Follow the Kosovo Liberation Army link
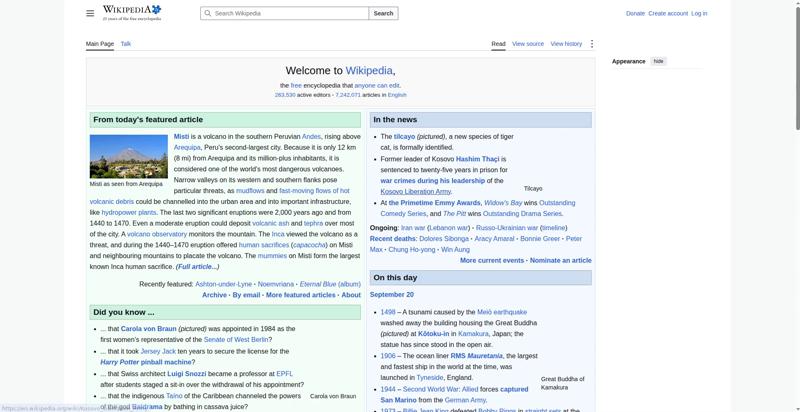 pyautogui.click(x=415, y=192)
